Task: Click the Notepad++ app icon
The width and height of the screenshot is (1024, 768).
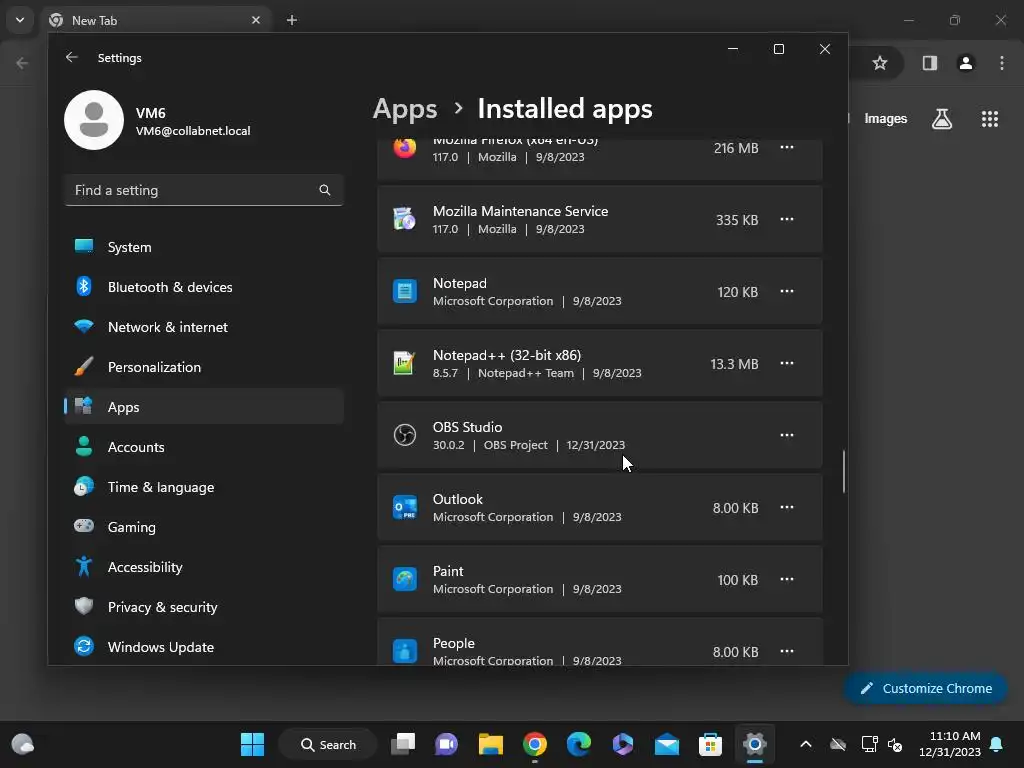Action: (405, 363)
